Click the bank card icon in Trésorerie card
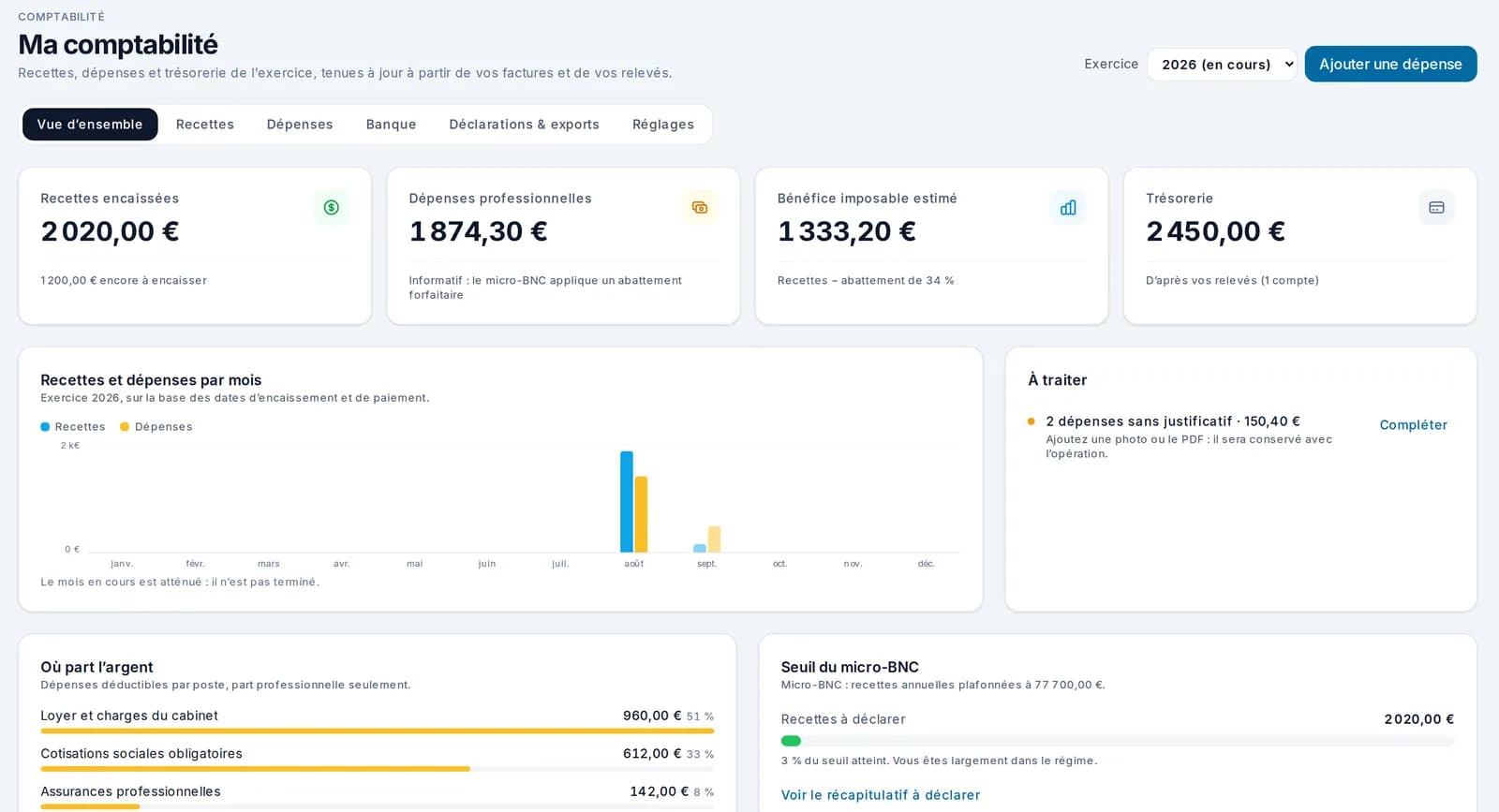Screen dimensions: 1499x812 coord(1436,208)
